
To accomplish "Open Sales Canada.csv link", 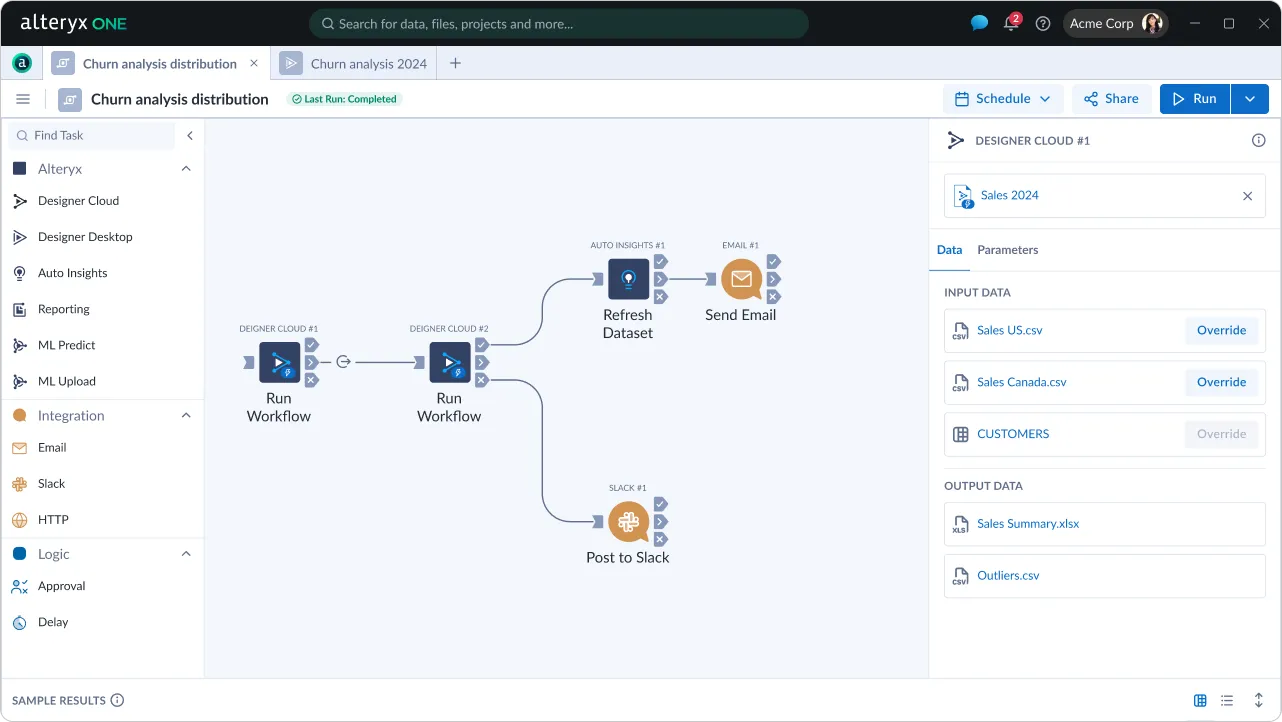I will [1022, 382].
